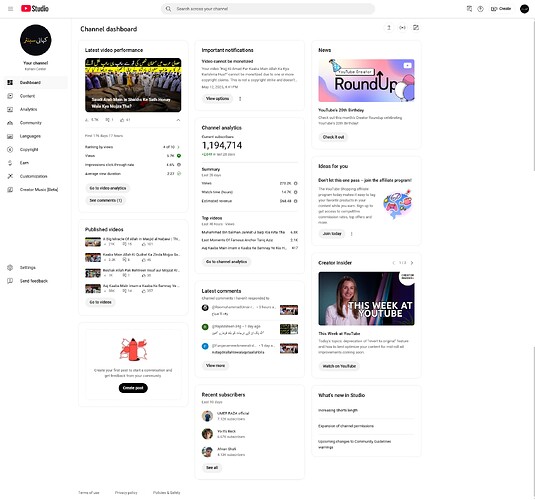Image resolution: width=535 pixels, height=500 pixels.
Task: Go to next Creator Insider card
Action: click(x=412, y=263)
